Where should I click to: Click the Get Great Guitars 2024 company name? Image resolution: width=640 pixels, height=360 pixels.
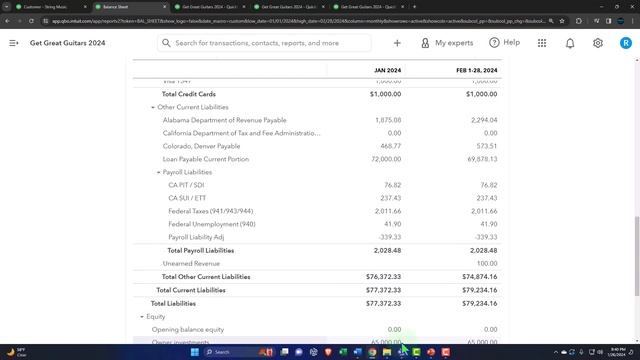click(67, 43)
